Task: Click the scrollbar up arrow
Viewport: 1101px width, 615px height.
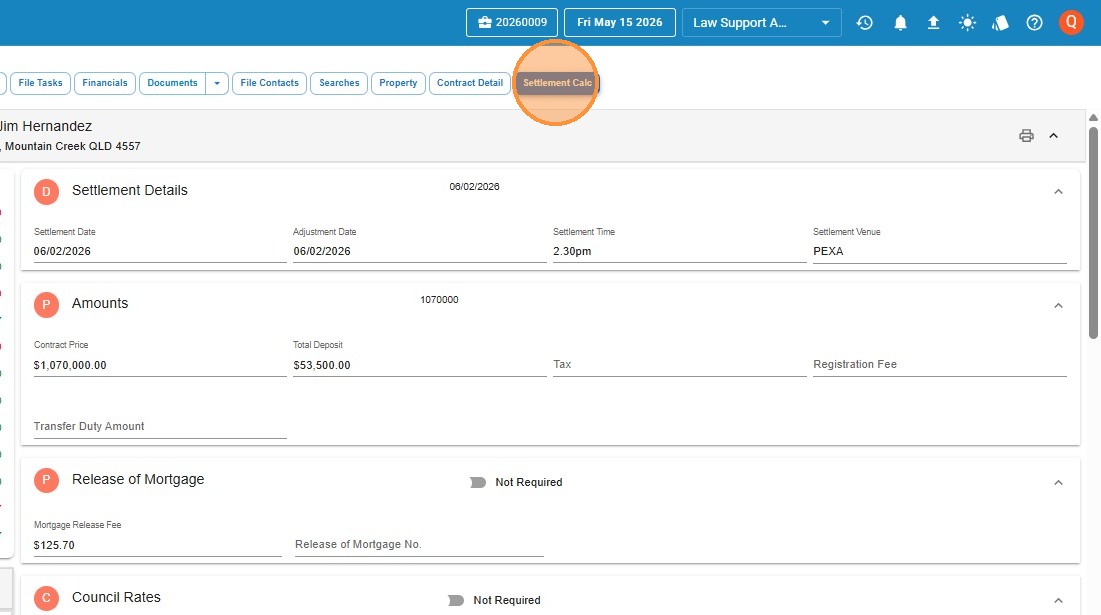Action: point(1093,117)
